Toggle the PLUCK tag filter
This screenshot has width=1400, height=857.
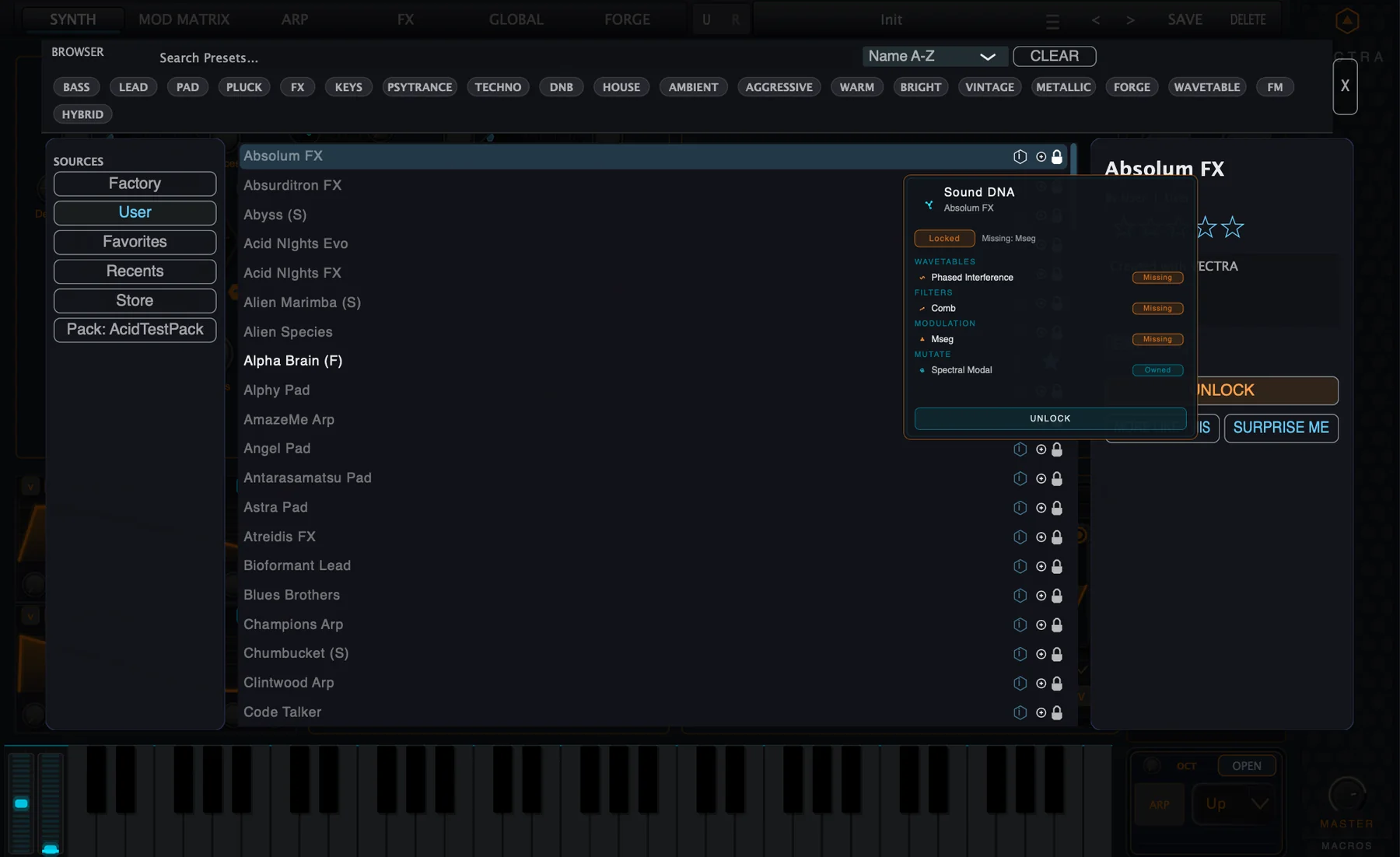coord(244,87)
